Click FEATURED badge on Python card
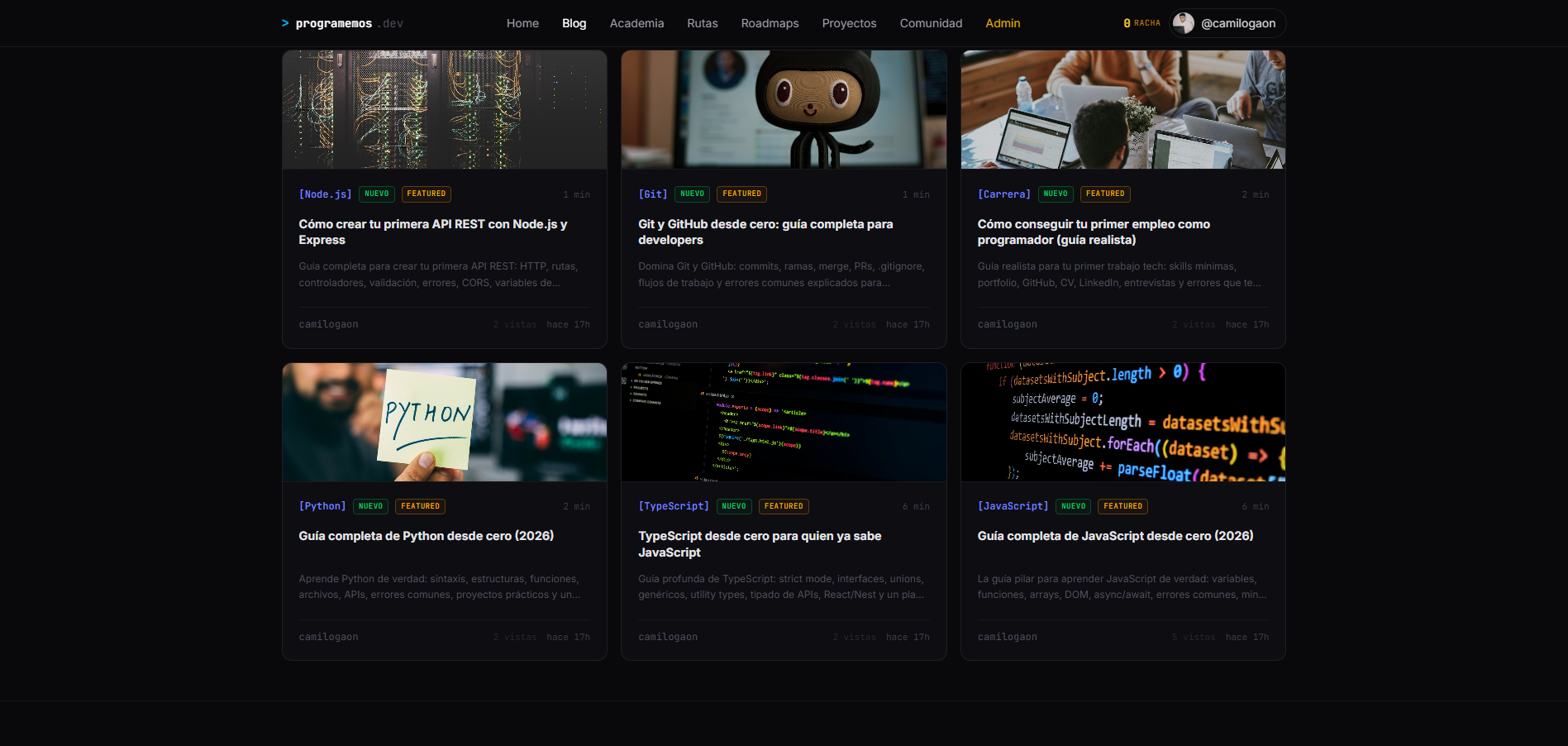 [x=421, y=506]
